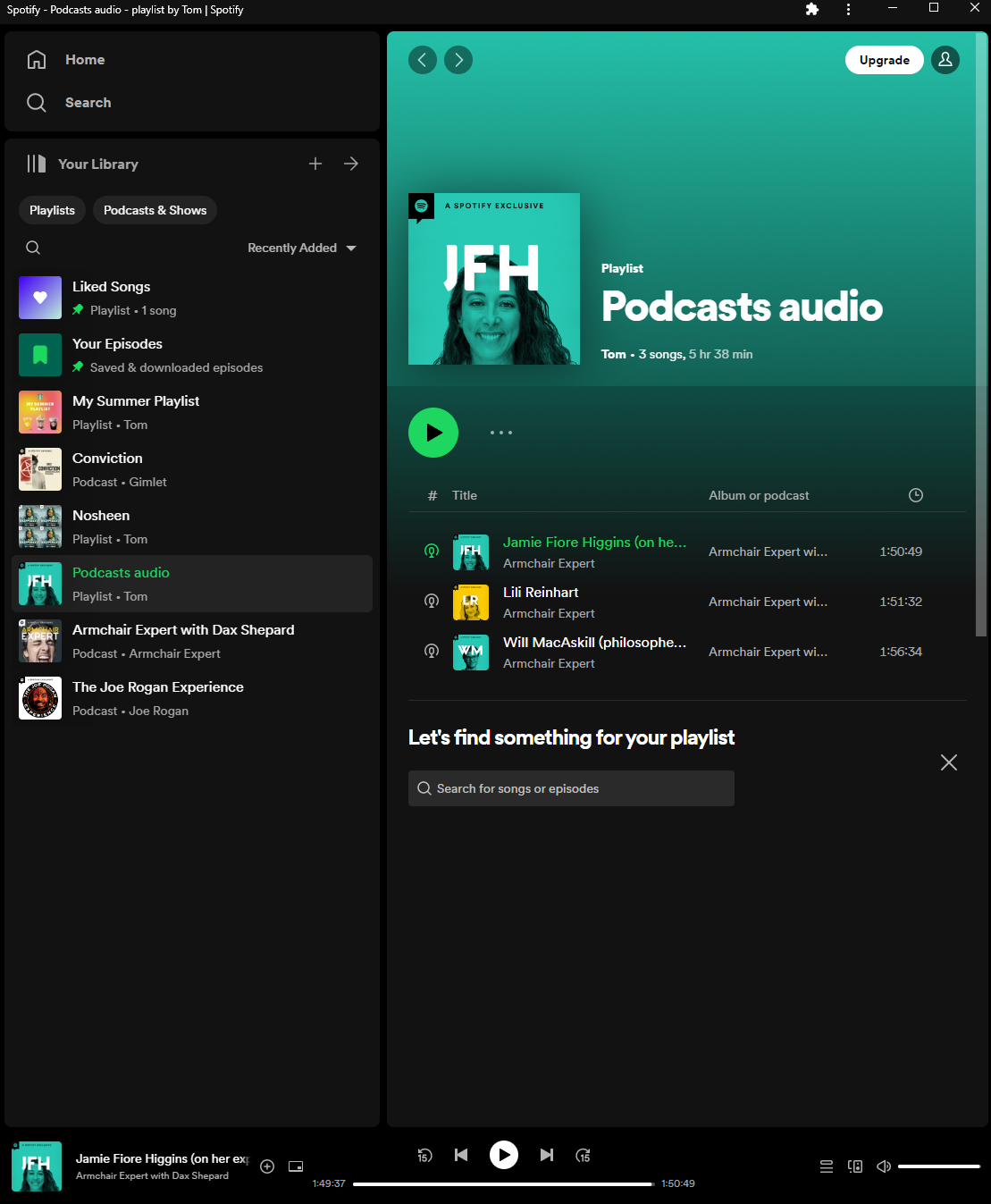Go to Home in the sidebar

tap(84, 60)
